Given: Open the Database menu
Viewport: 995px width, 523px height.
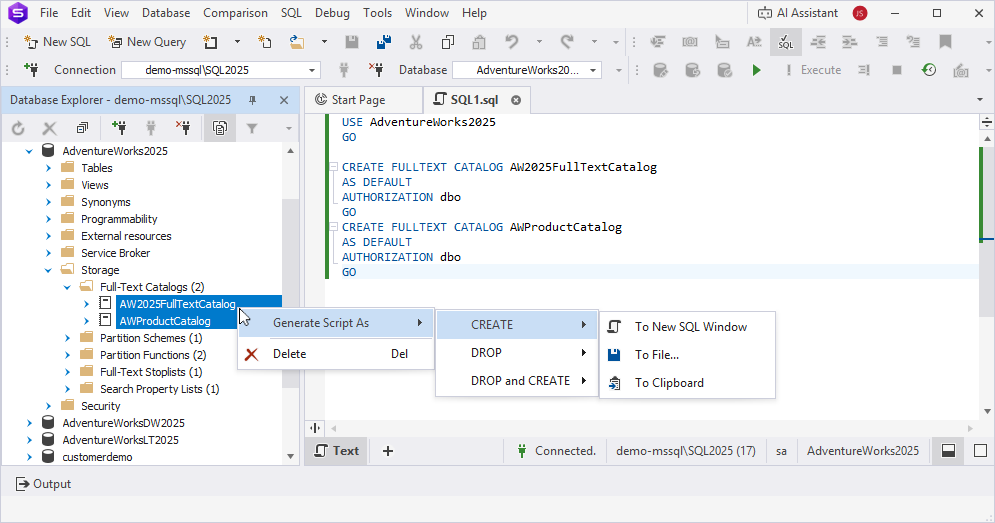Looking at the screenshot, I should [166, 13].
